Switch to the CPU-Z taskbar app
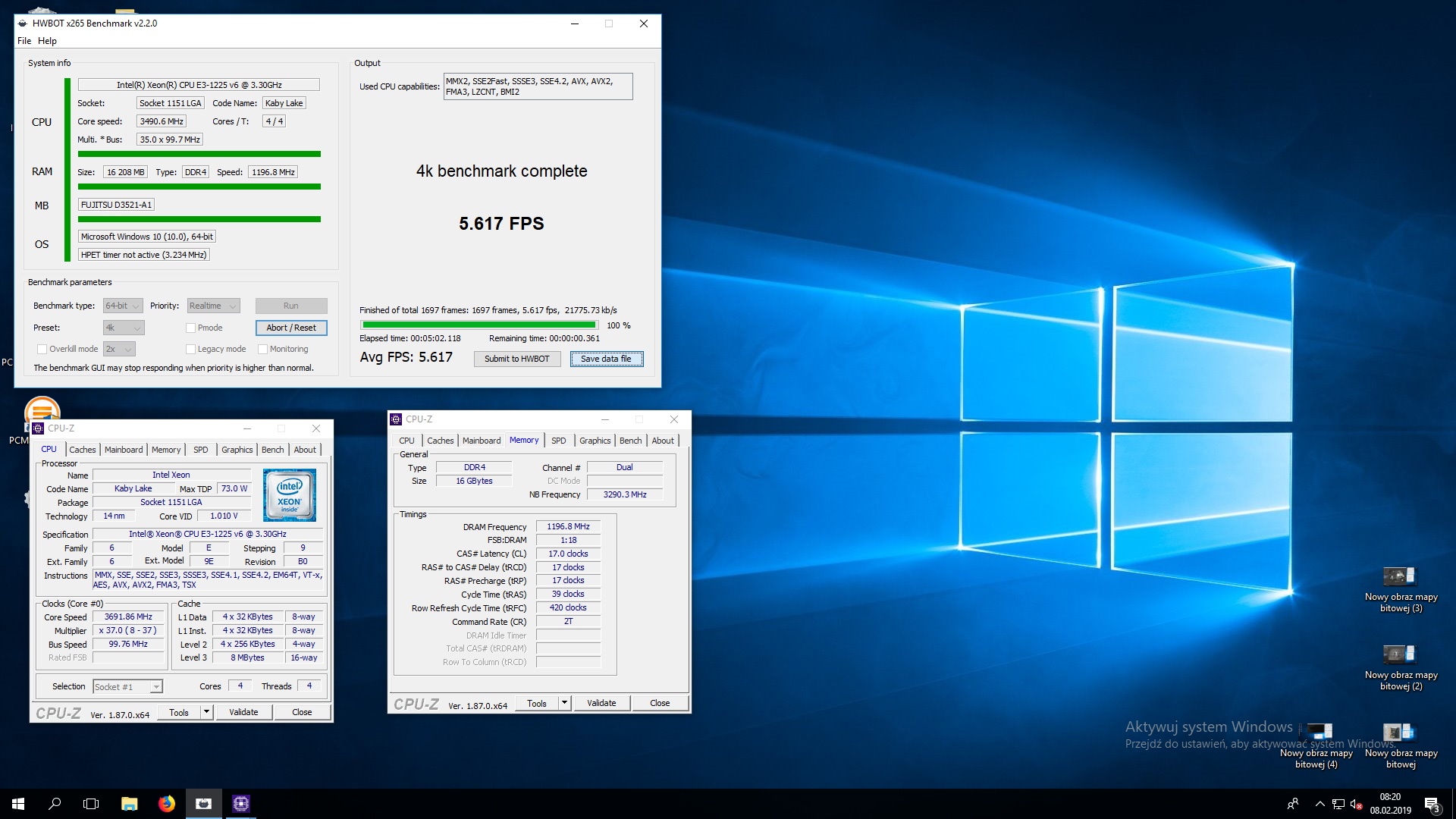This screenshot has height=819, width=1456. (241, 804)
